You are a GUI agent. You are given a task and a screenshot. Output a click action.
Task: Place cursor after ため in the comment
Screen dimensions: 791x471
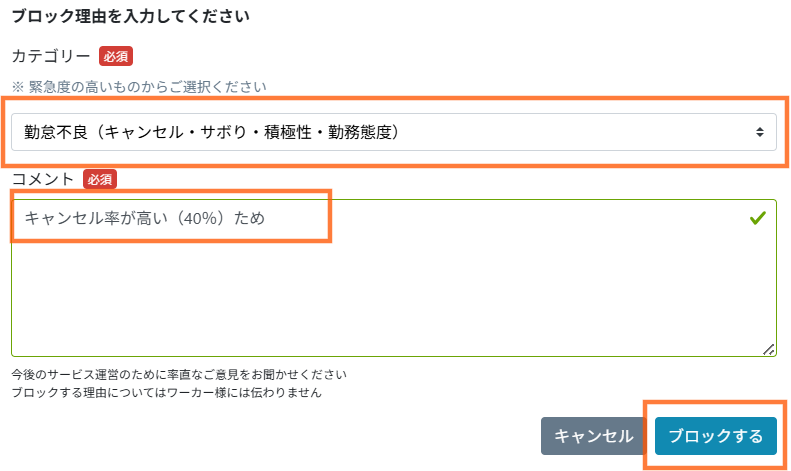(x=267, y=217)
